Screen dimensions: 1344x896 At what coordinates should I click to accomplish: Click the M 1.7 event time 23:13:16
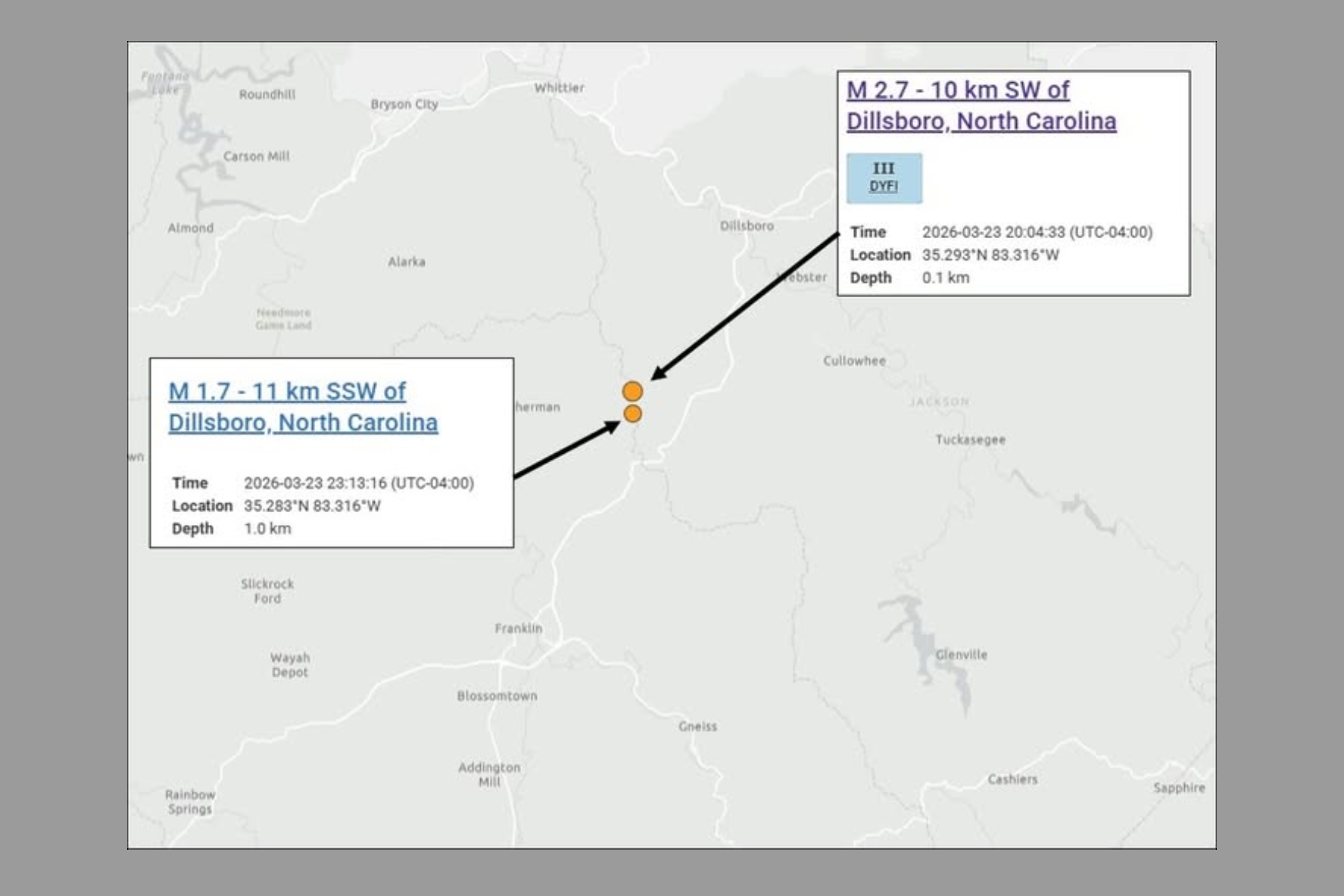point(358,483)
